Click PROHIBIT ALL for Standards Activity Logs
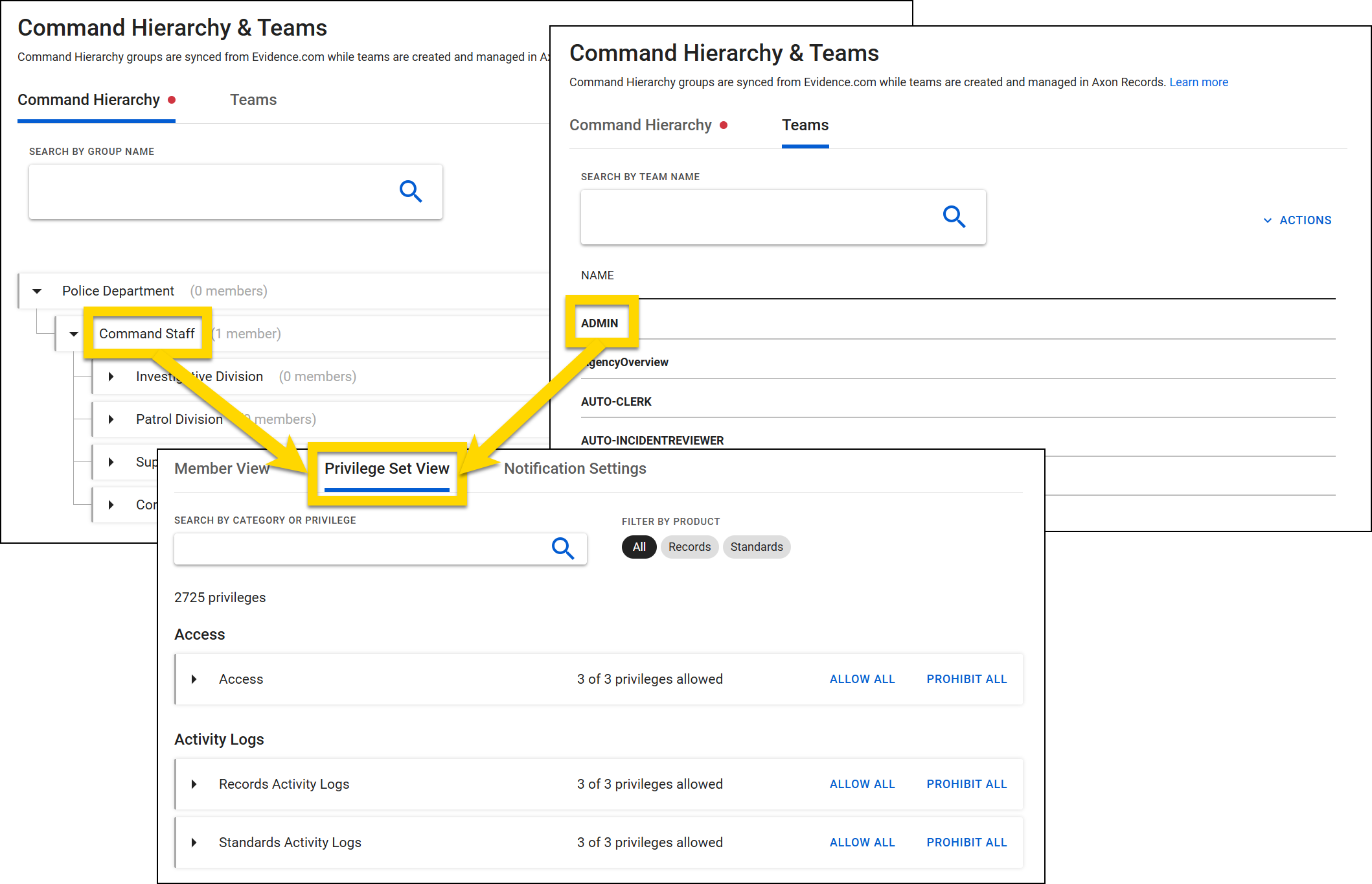The height and width of the screenshot is (884, 1372). 966,842
